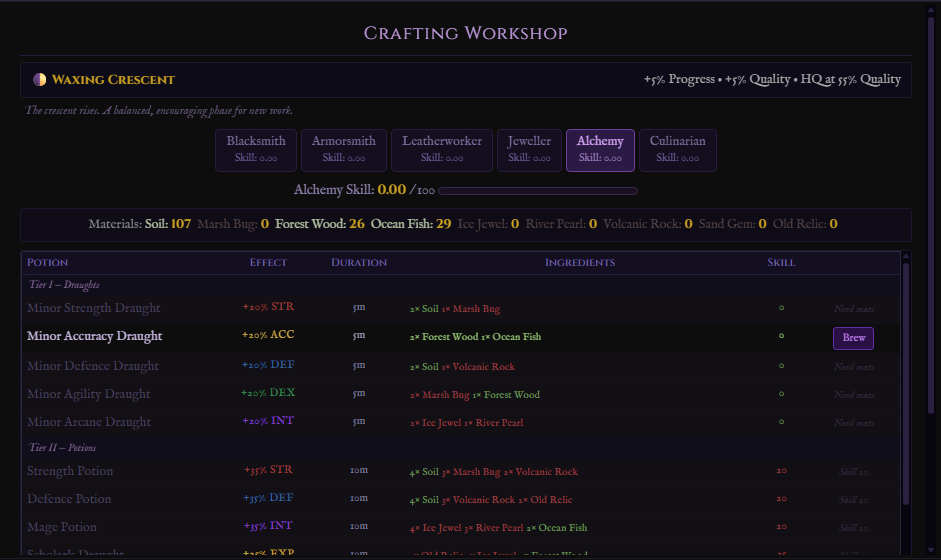
Task: Select the Defence Potion row
Action: (x=461, y=499)
